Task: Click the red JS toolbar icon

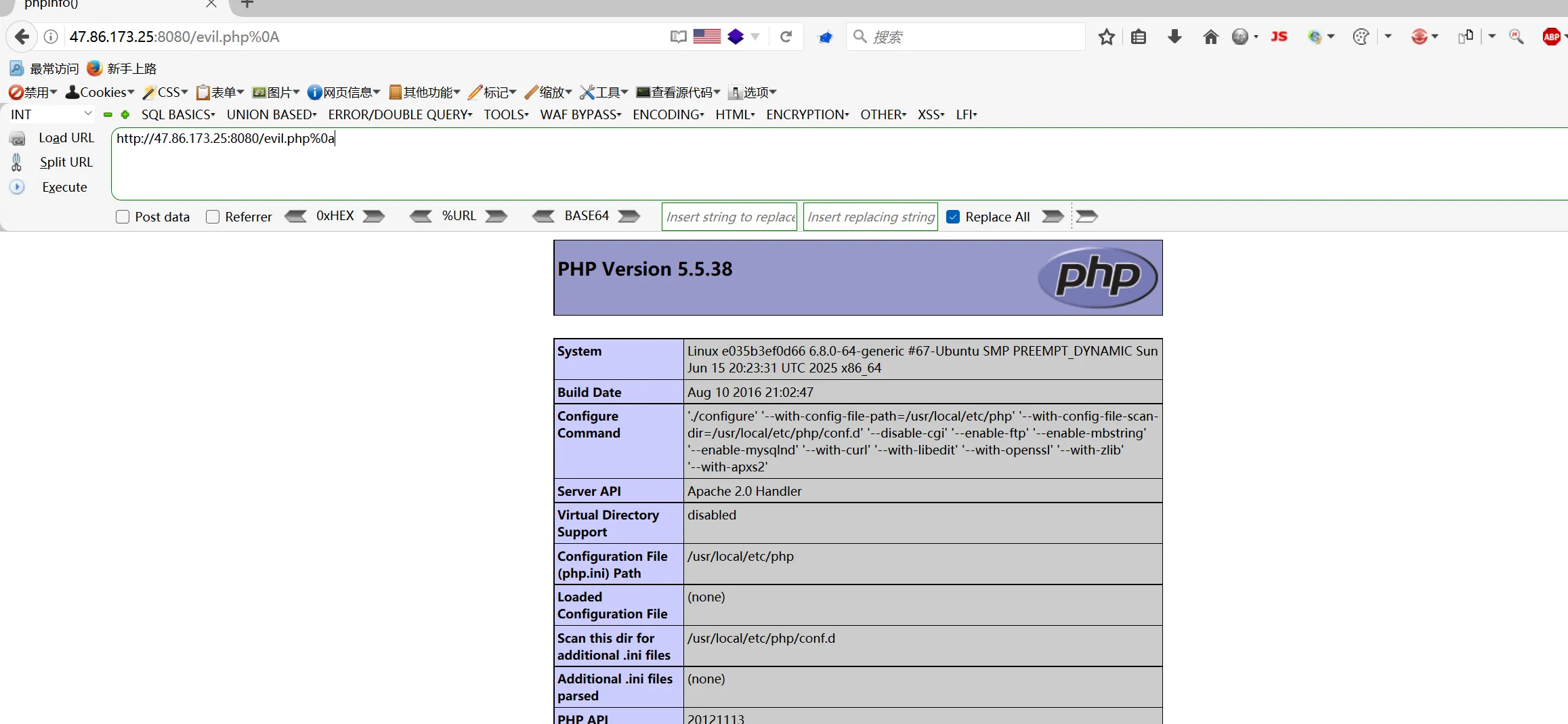Action: 1279,37
